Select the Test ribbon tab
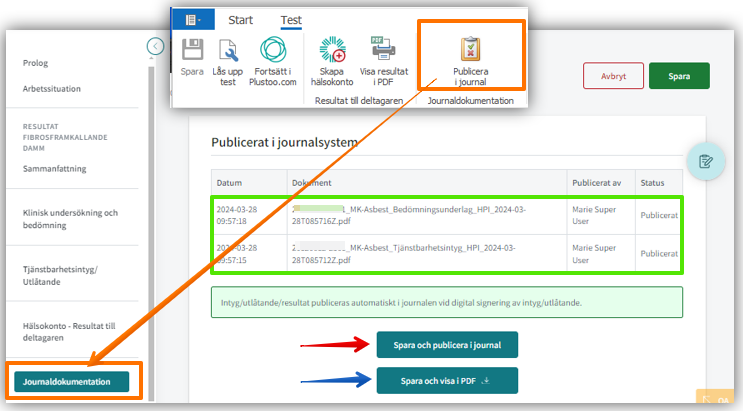743x411 pixels. point(291,20)
